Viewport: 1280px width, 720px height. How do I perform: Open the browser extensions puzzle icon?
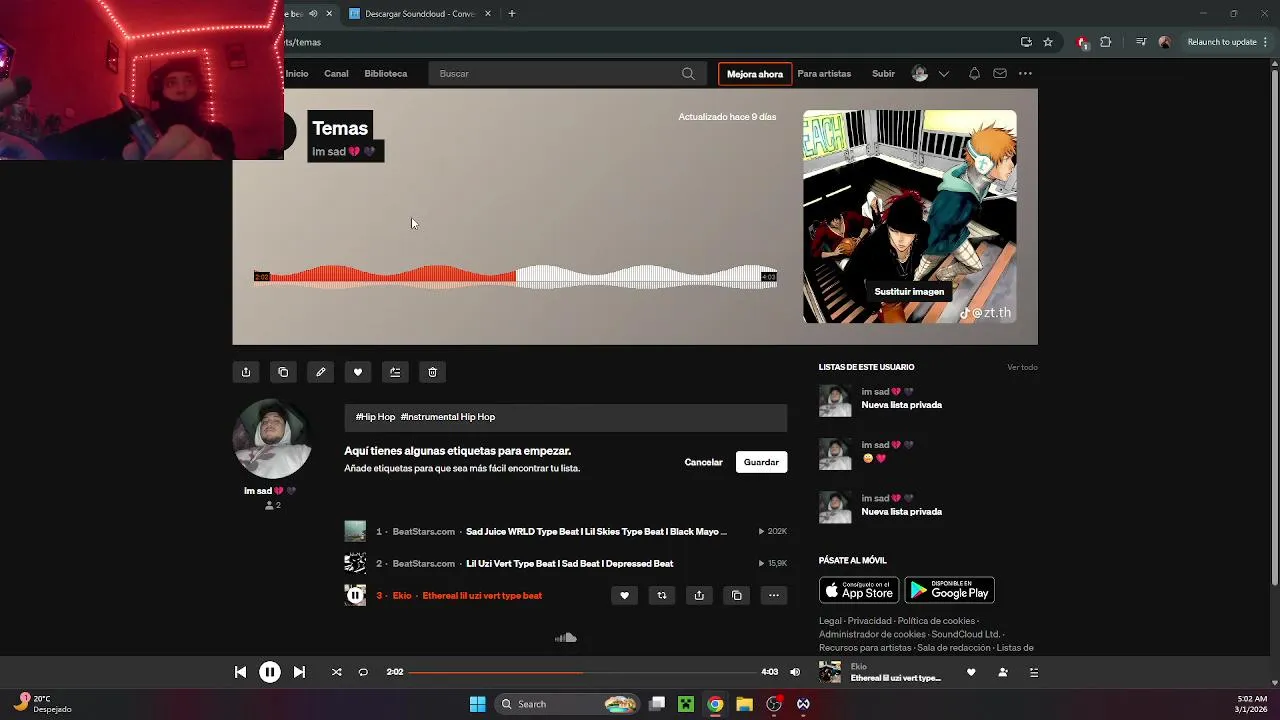click(1105, 42)
